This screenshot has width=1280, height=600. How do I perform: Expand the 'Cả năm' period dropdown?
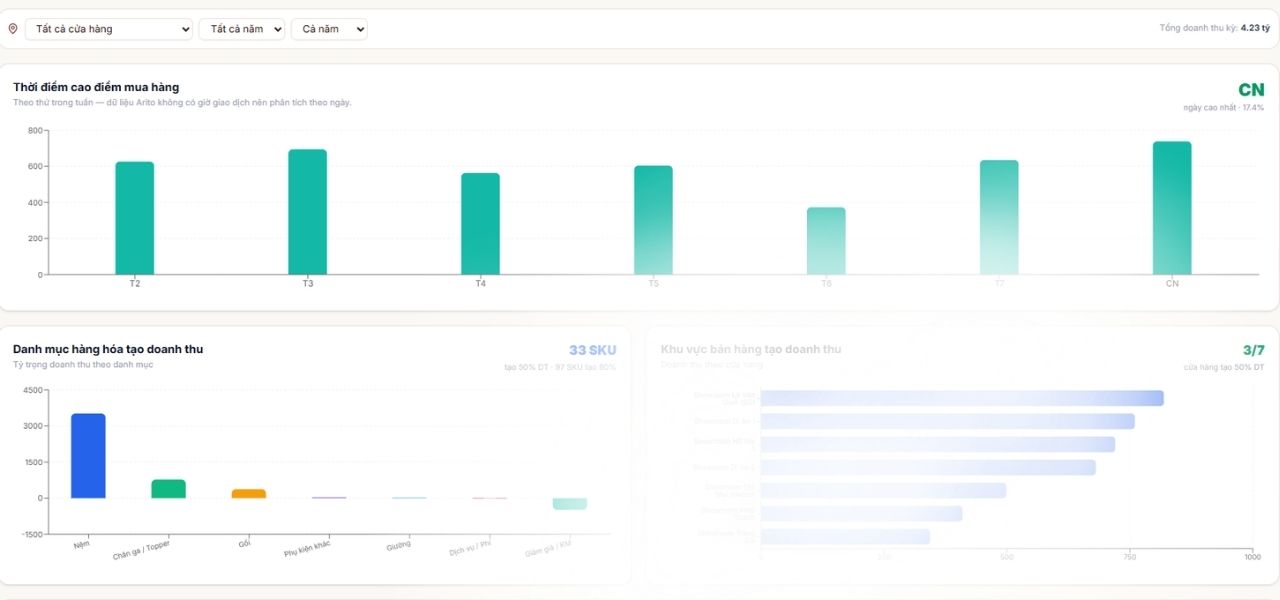point(329,29)
